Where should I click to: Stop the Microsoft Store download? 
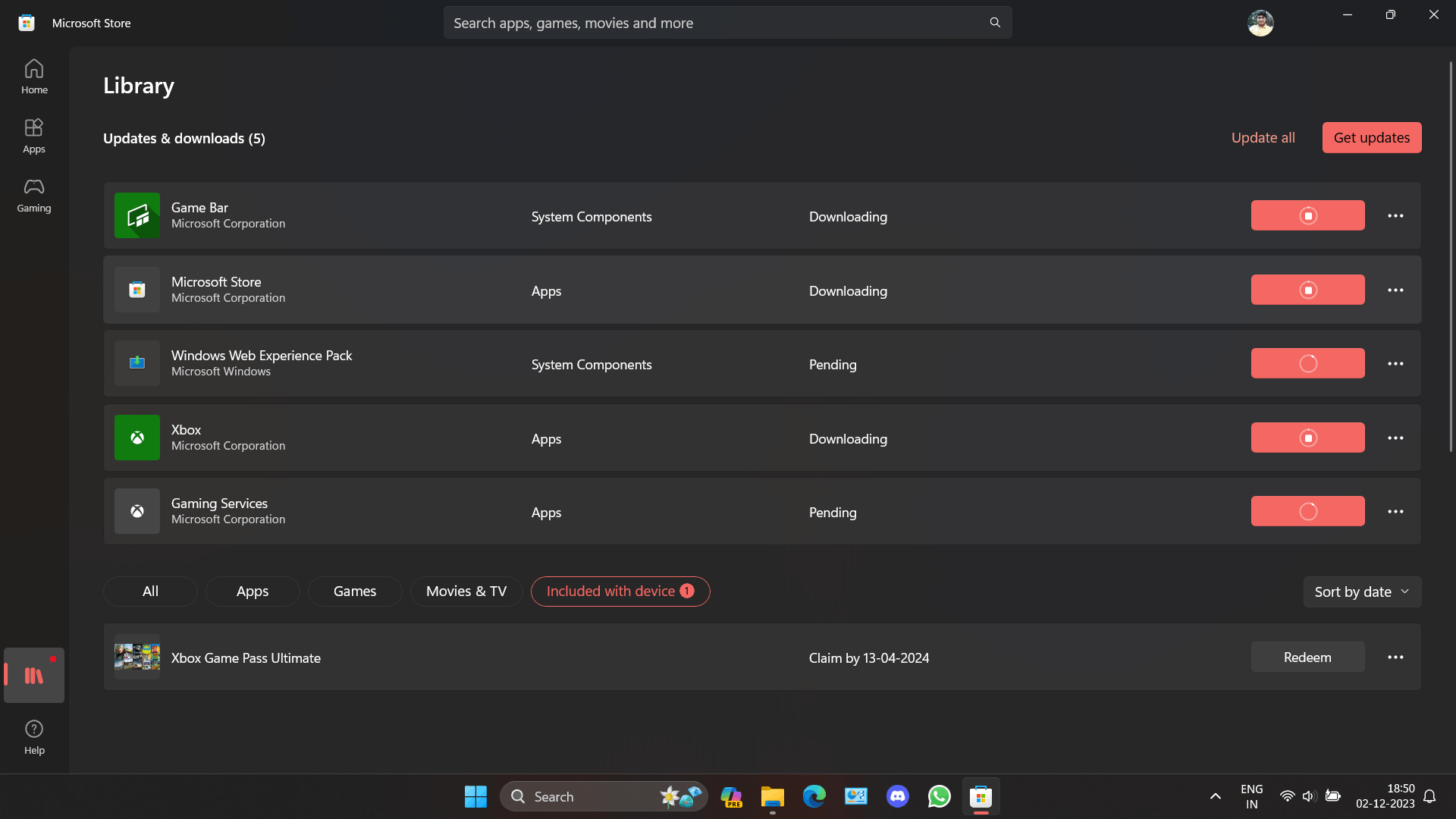[x=1308, y=290]
